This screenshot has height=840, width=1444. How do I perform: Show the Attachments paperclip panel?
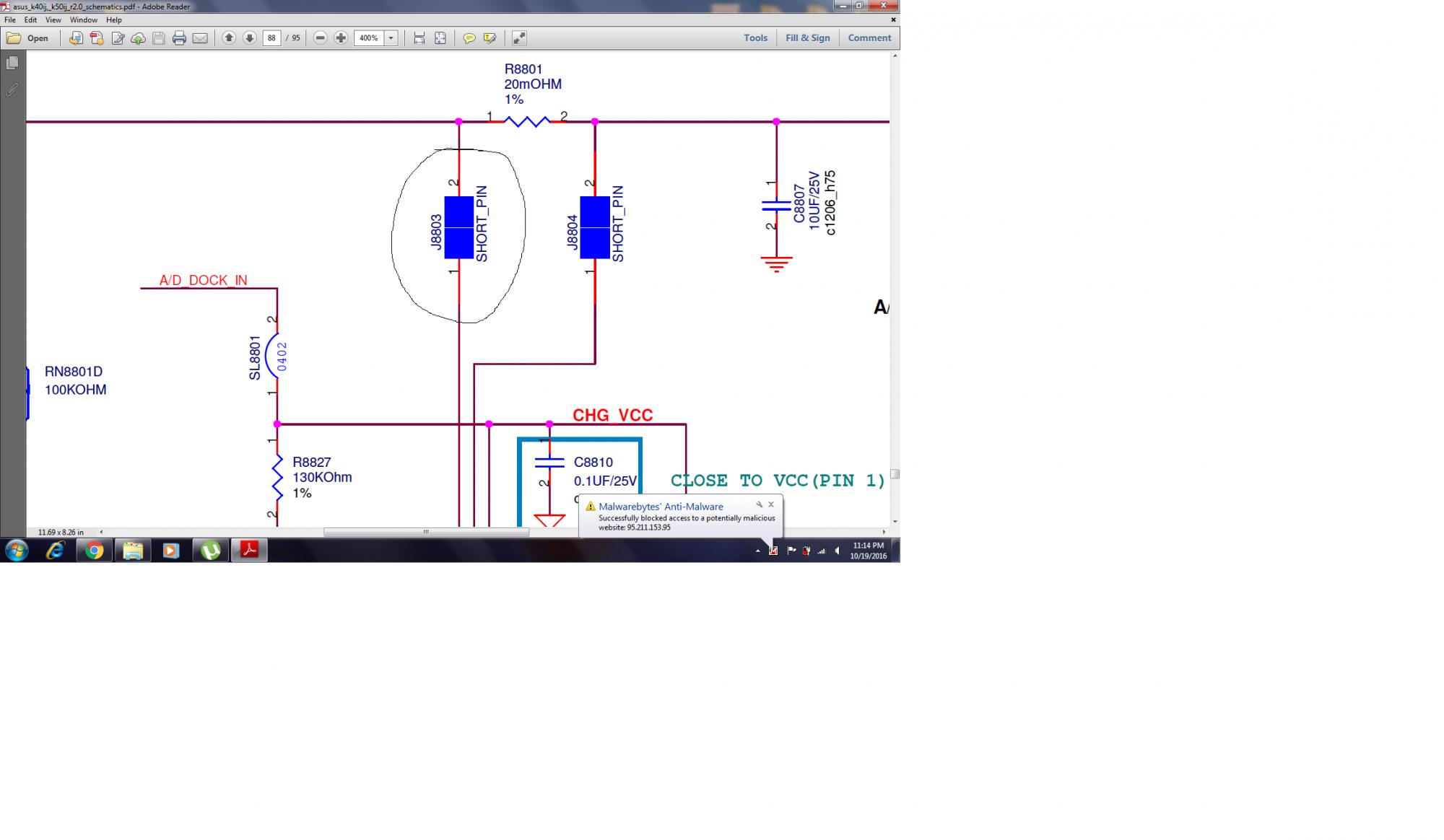12,90
